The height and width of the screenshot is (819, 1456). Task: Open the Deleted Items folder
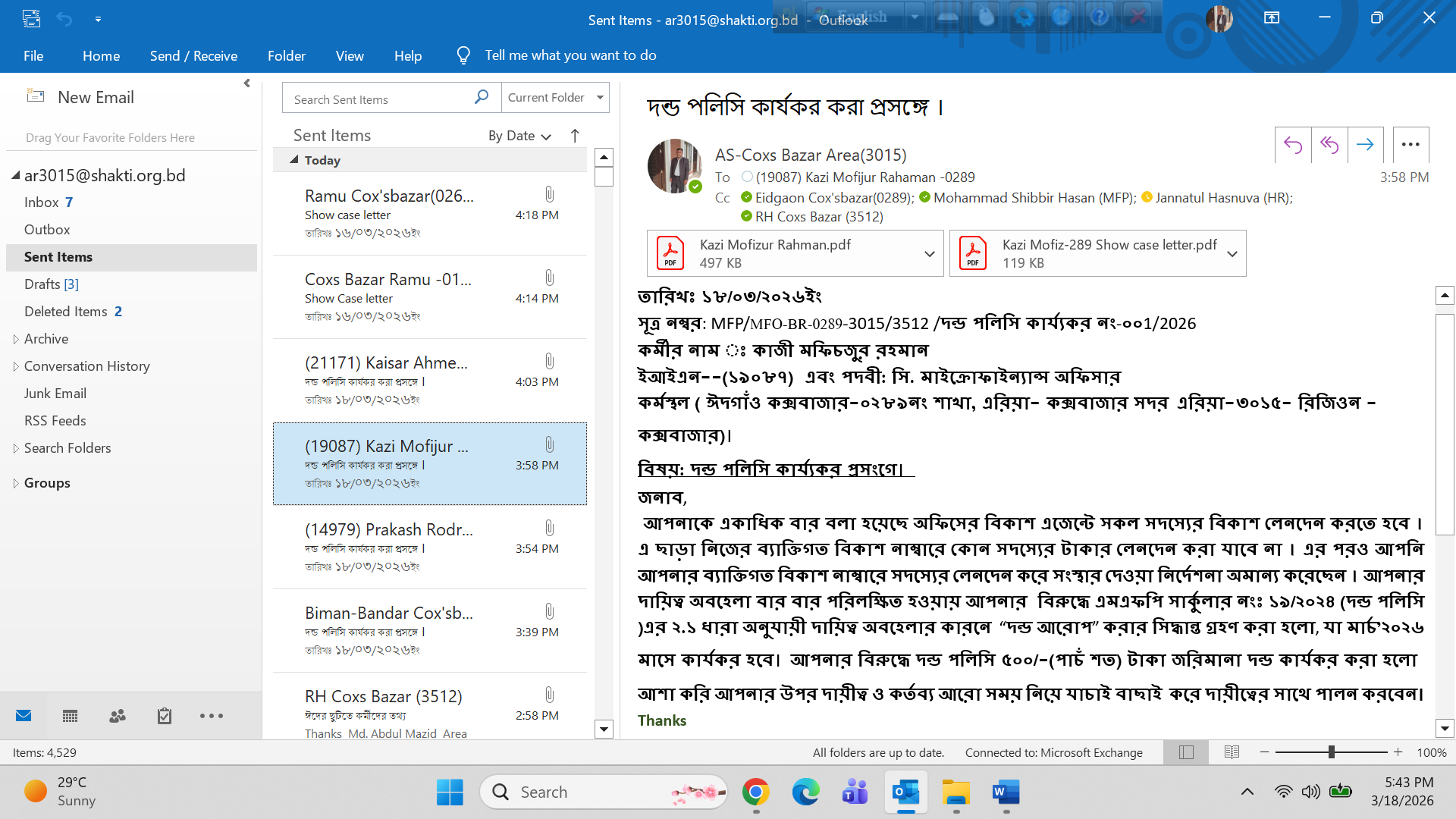pyautogui.click(x=66, y=312)
